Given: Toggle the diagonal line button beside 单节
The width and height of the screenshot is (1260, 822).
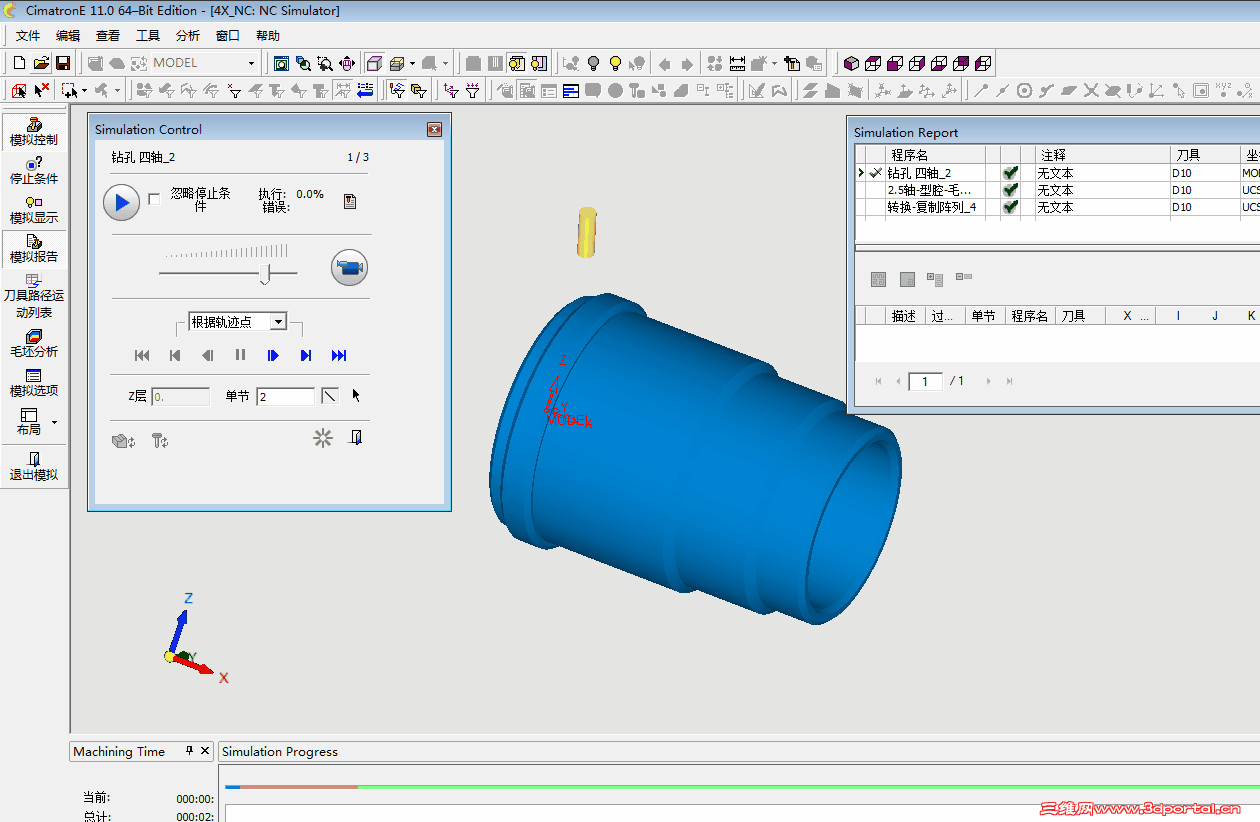Looking at the screenshot, I should [329, 396].
